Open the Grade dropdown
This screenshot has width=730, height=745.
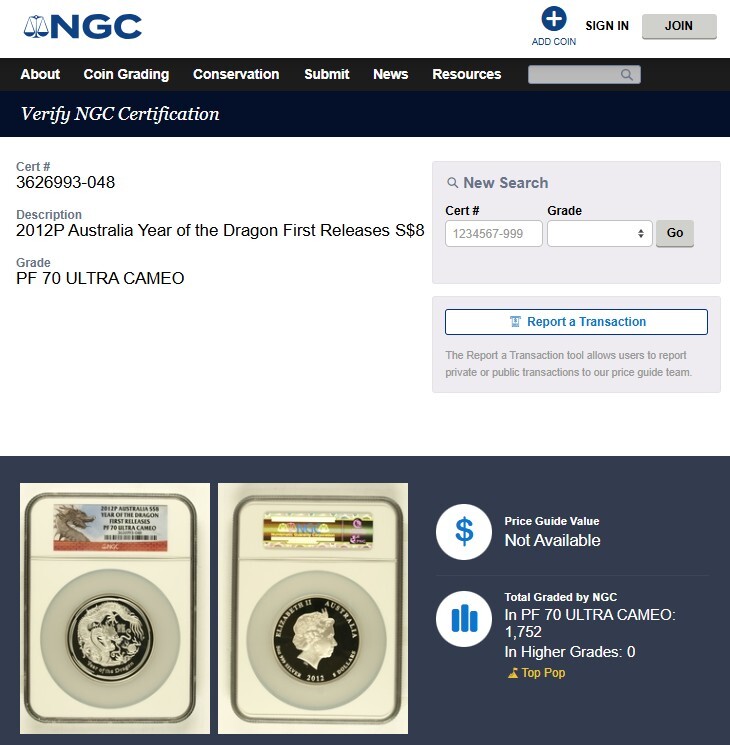point(599,233)
